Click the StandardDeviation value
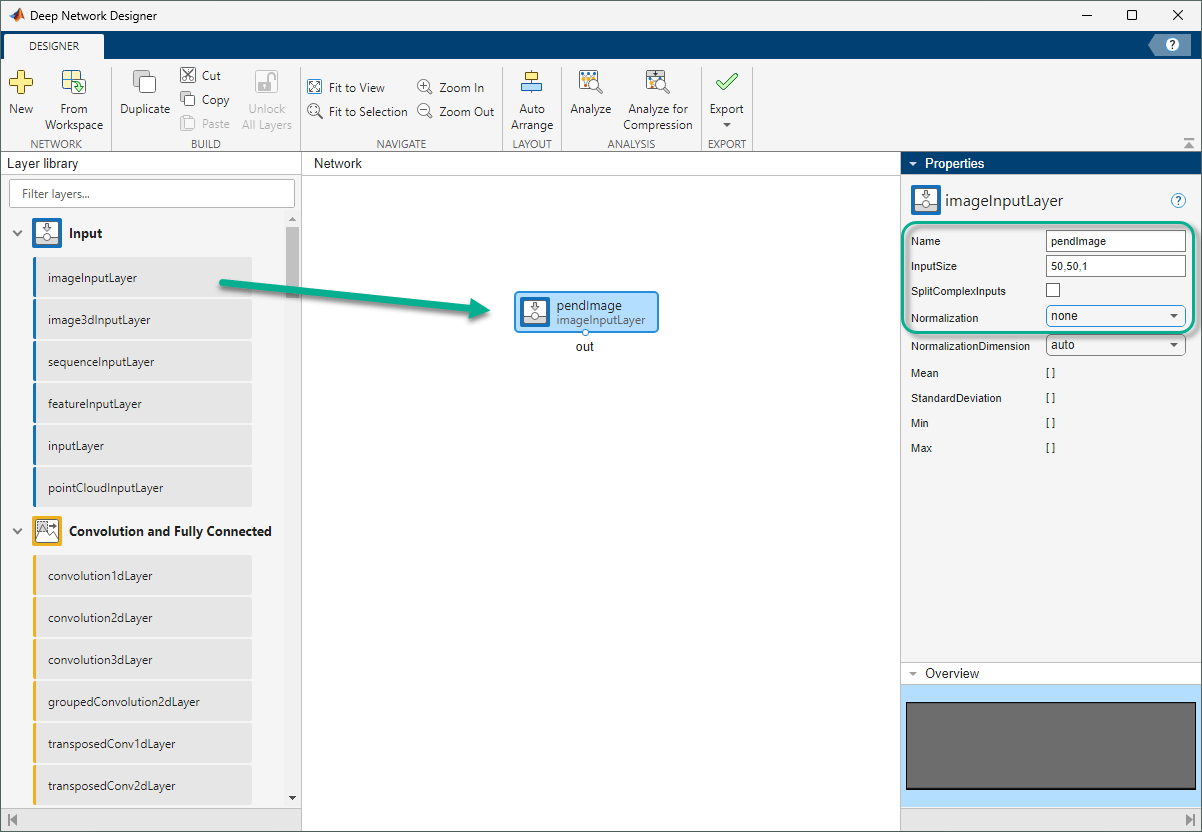The image size is (1202, 832). click(1050, 398)
